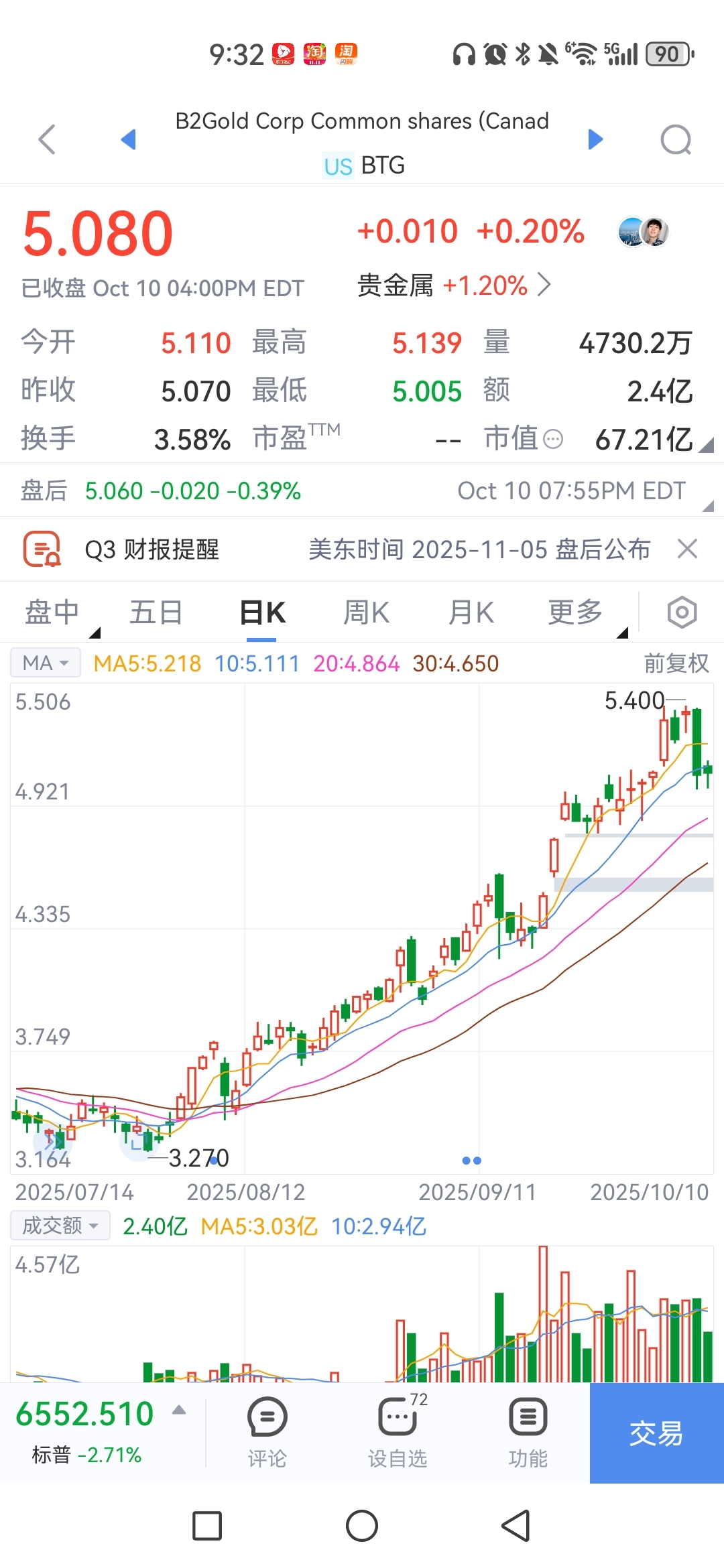Select the 周K tab
This screenshot has width=724, height=1568.
[366, 612]
